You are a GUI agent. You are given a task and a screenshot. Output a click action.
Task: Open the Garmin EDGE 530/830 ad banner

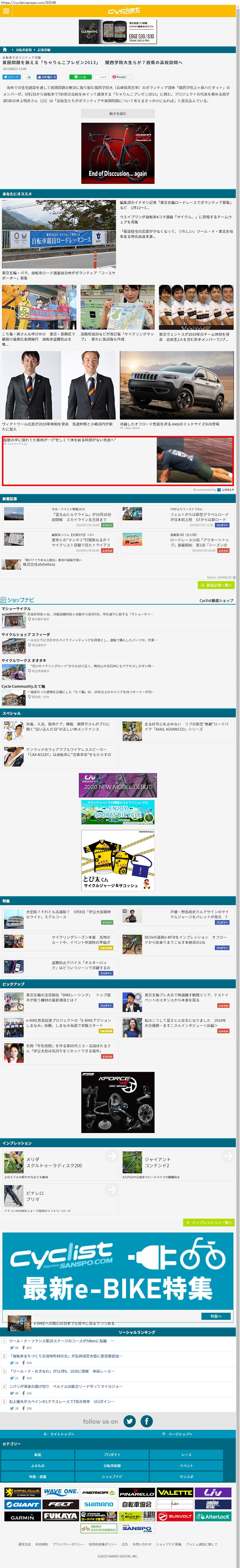point(118,32)
